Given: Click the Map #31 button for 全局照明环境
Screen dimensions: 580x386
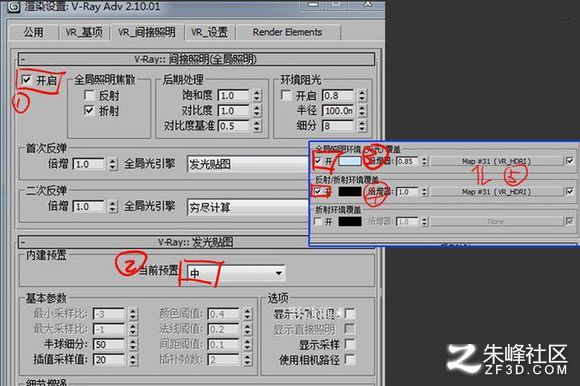Looking at the screenshot, I should pyautogui.click(x=496, y=161).
